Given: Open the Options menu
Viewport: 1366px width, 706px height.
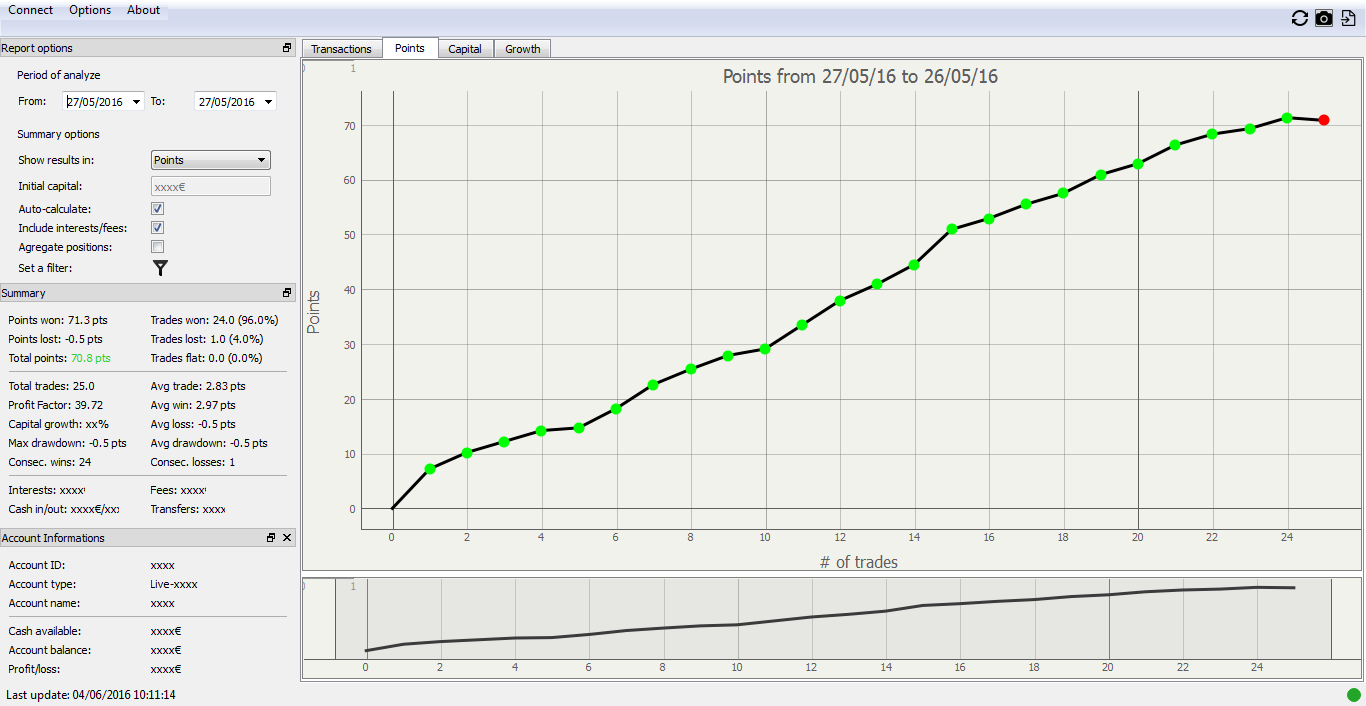Looking at the screenshot, I should coord(90,10).
